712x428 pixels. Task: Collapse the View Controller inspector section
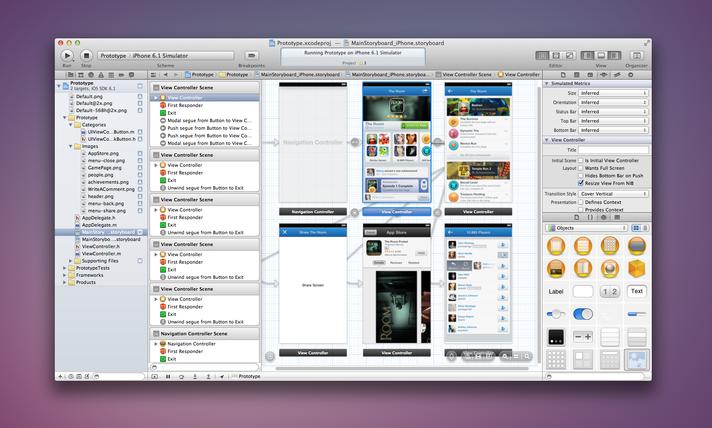(547, 140)
